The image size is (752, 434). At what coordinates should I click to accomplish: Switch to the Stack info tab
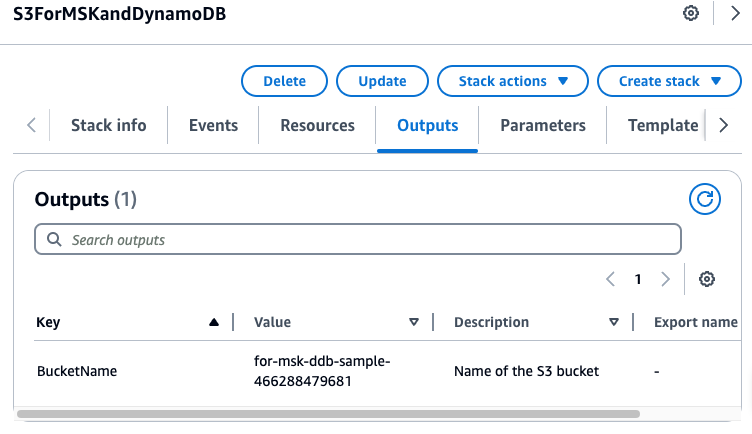(x=108, y=125)
